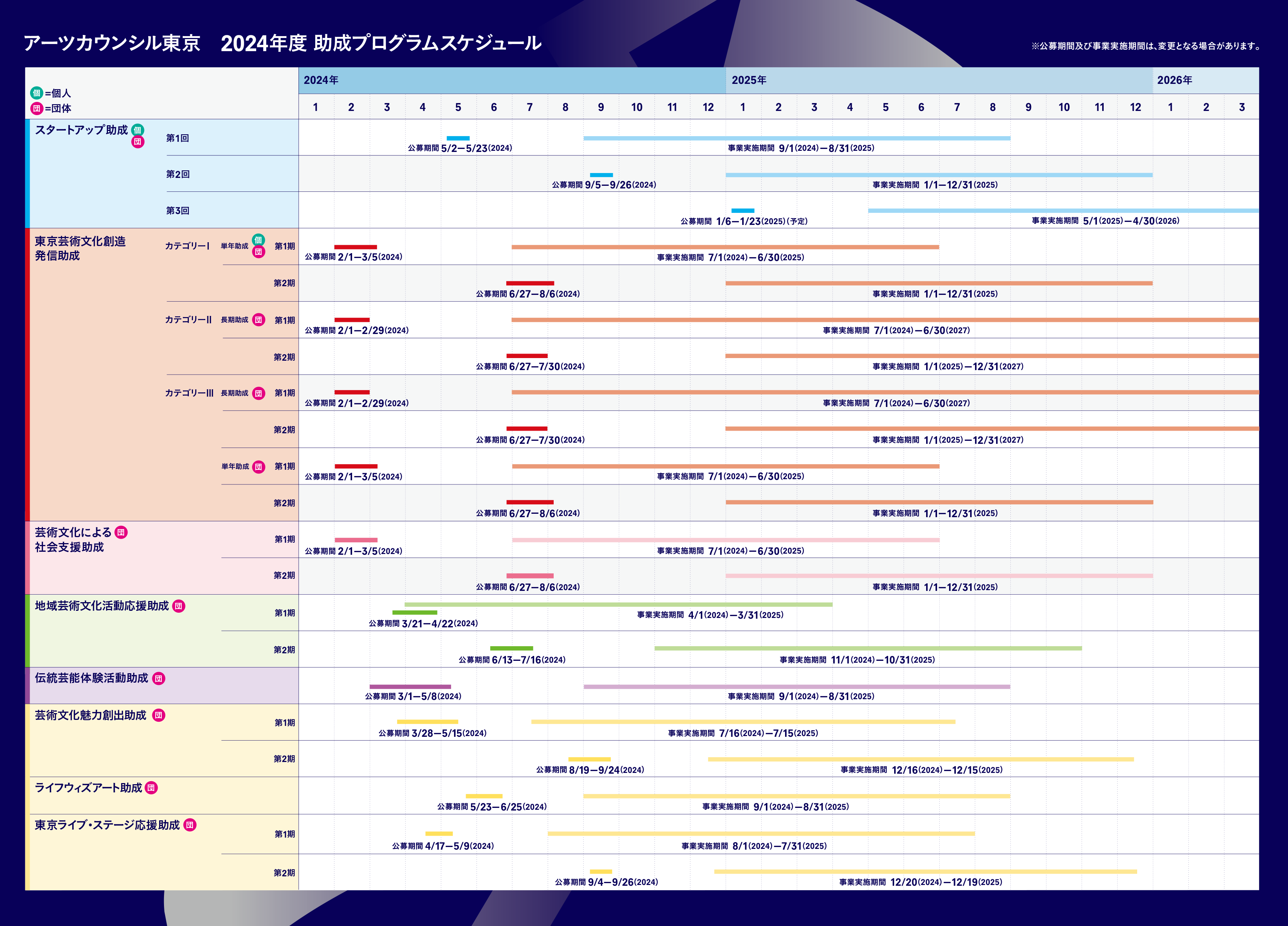Click the text 公募期間 9/5–9/26(2024)
1288x926 pixels.
pos(604,185)
